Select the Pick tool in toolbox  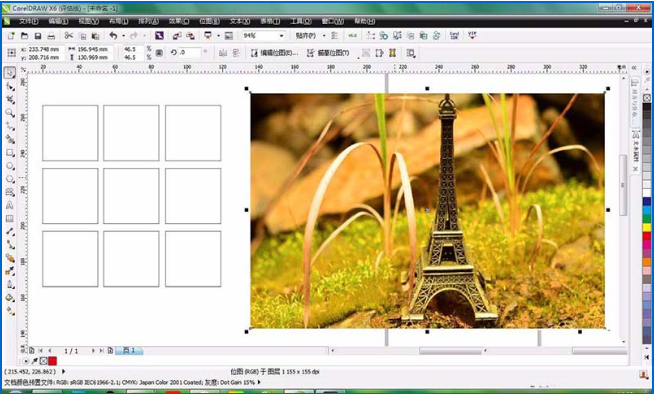click(10, 73)
